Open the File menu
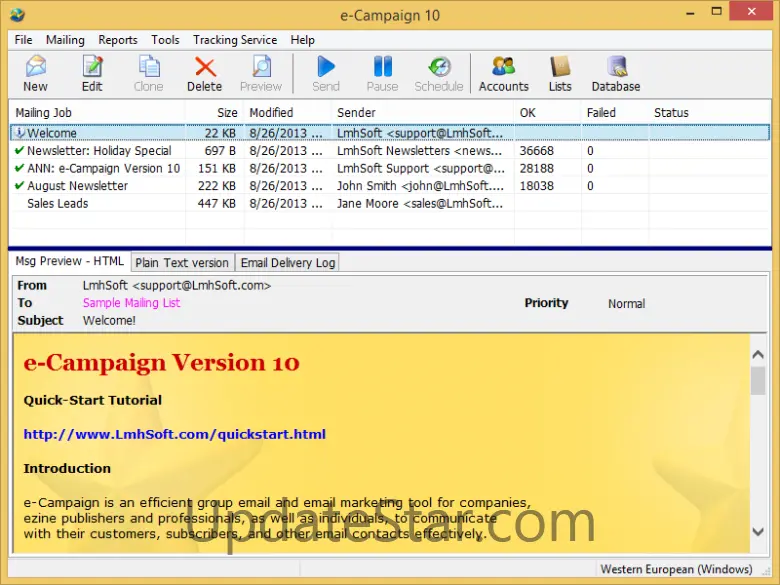The image size is (780, 585). (x=23, y=40)
